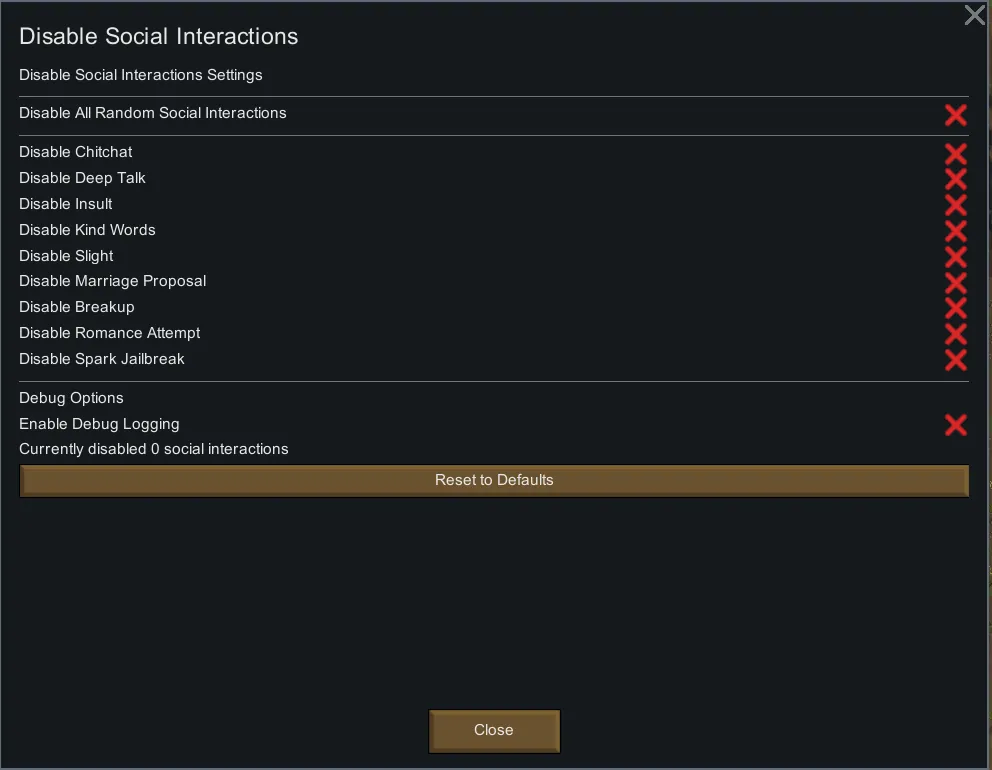This screenshot has height=770, width=992.
Task: Enable the Disable Chitchat red X toggle
Action: point(955,153)
